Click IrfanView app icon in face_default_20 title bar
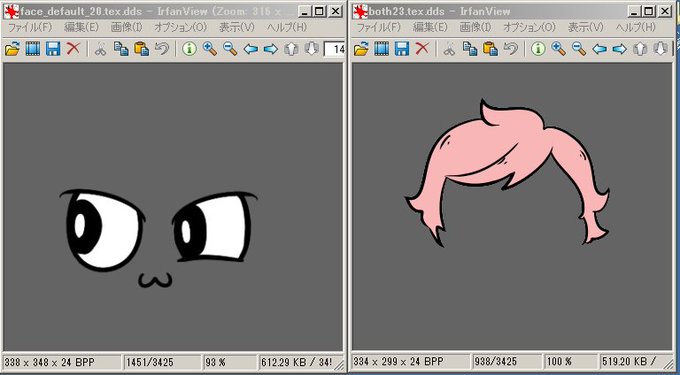This screenshot has height=375, width=680. tap(10, 11)
